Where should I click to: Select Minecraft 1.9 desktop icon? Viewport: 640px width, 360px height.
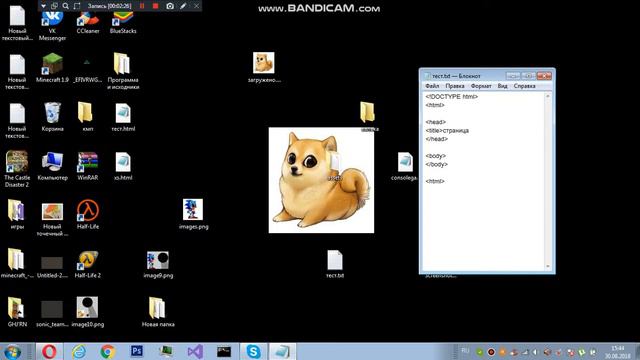tap(52, 68)
